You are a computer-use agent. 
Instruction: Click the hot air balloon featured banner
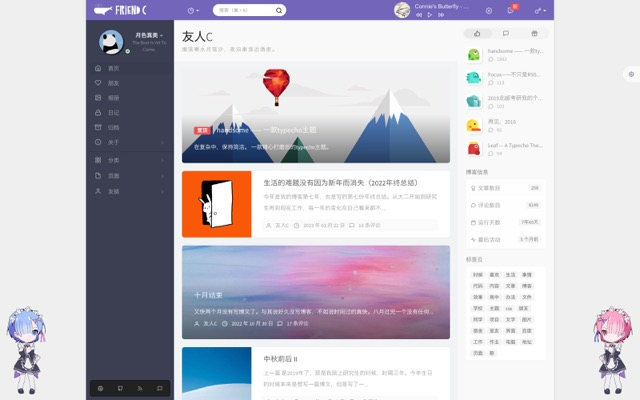pyautogui.click(x=316, y=113)
